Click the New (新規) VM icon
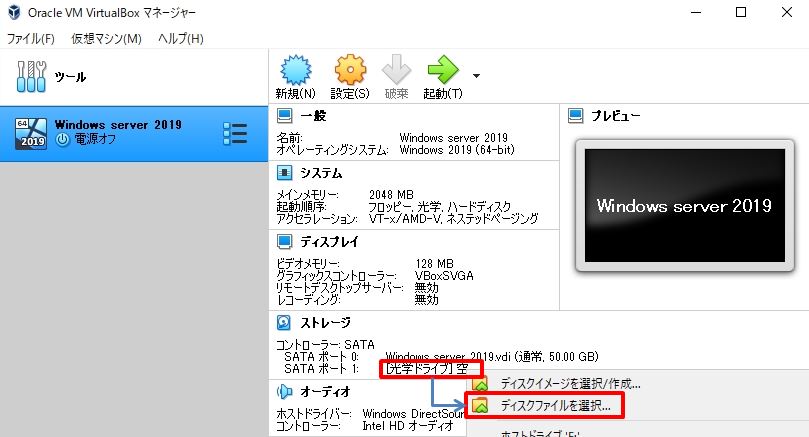This screenshot has height=437, width=809. 296,70
